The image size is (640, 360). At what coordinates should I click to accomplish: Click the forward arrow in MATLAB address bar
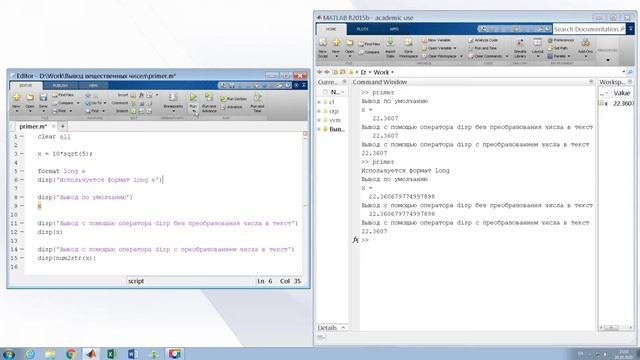(327, 72)
